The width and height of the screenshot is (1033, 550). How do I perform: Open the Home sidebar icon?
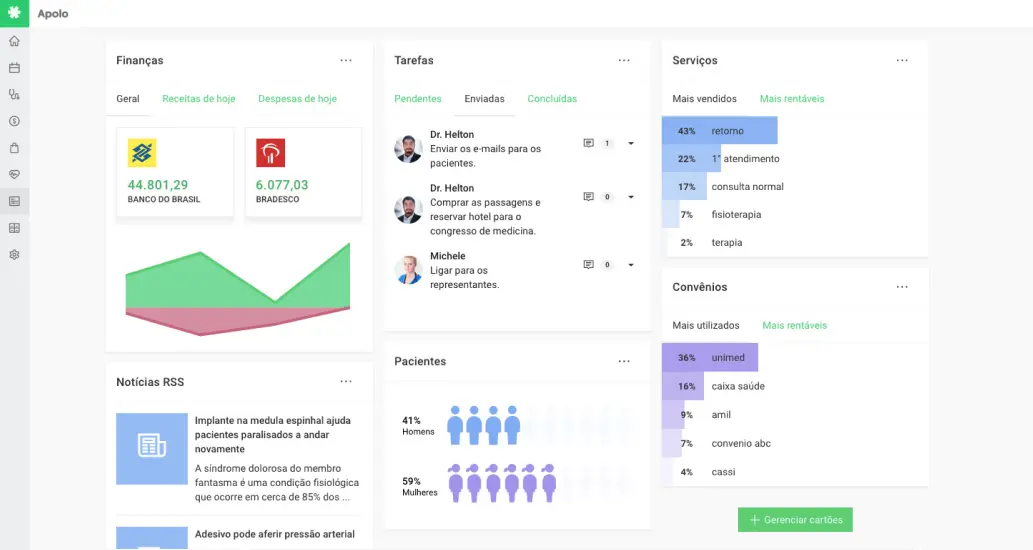coord(14,41)
